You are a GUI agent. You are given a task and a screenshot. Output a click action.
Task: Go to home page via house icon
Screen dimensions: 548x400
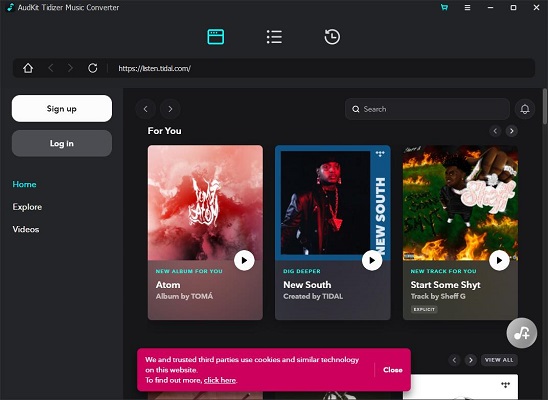pos(28,68)
